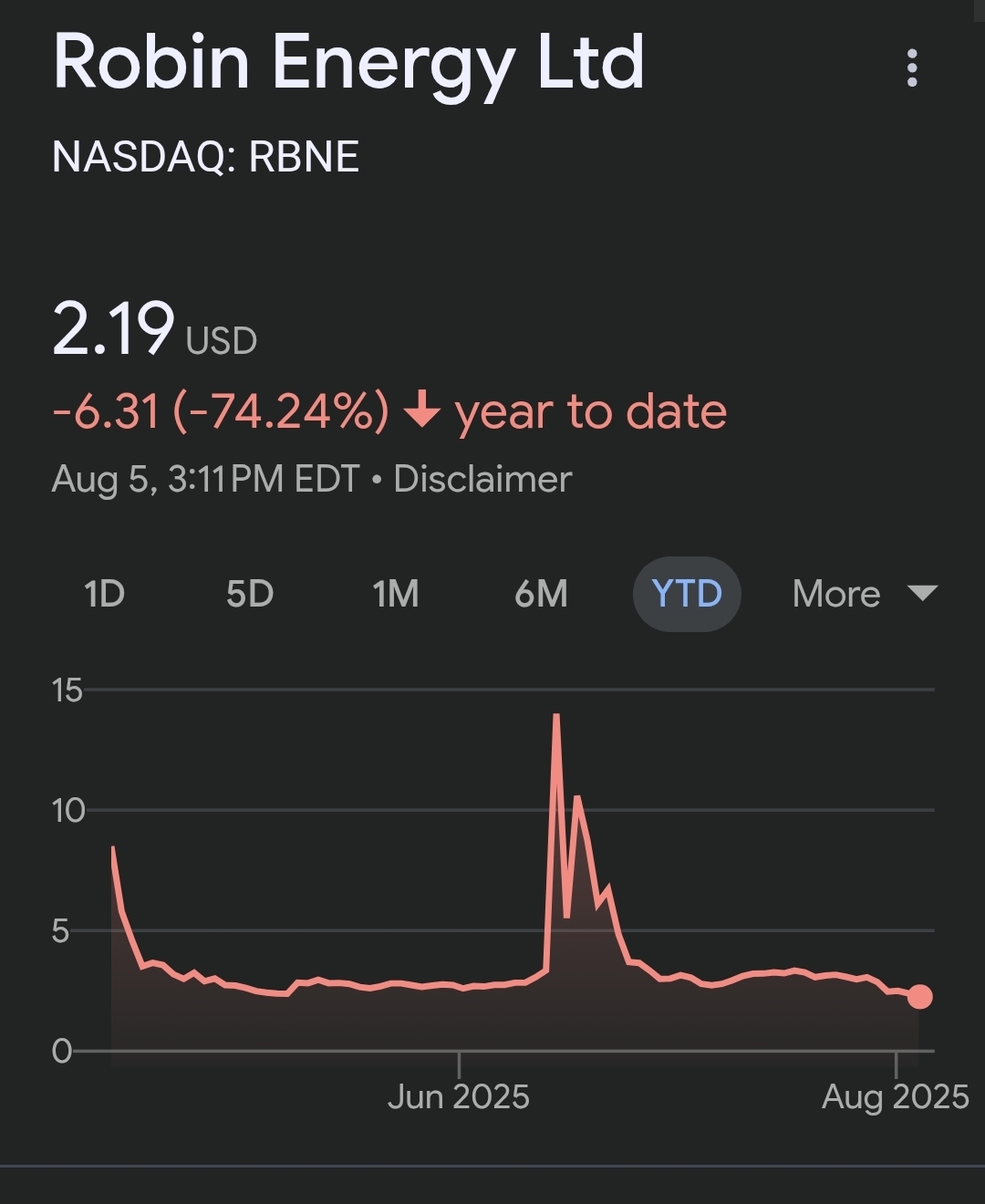Click the Aug 5, 3:11 PM EDT timestamp
Viewport: 985px width, 1204px height.
click(206, 479)
